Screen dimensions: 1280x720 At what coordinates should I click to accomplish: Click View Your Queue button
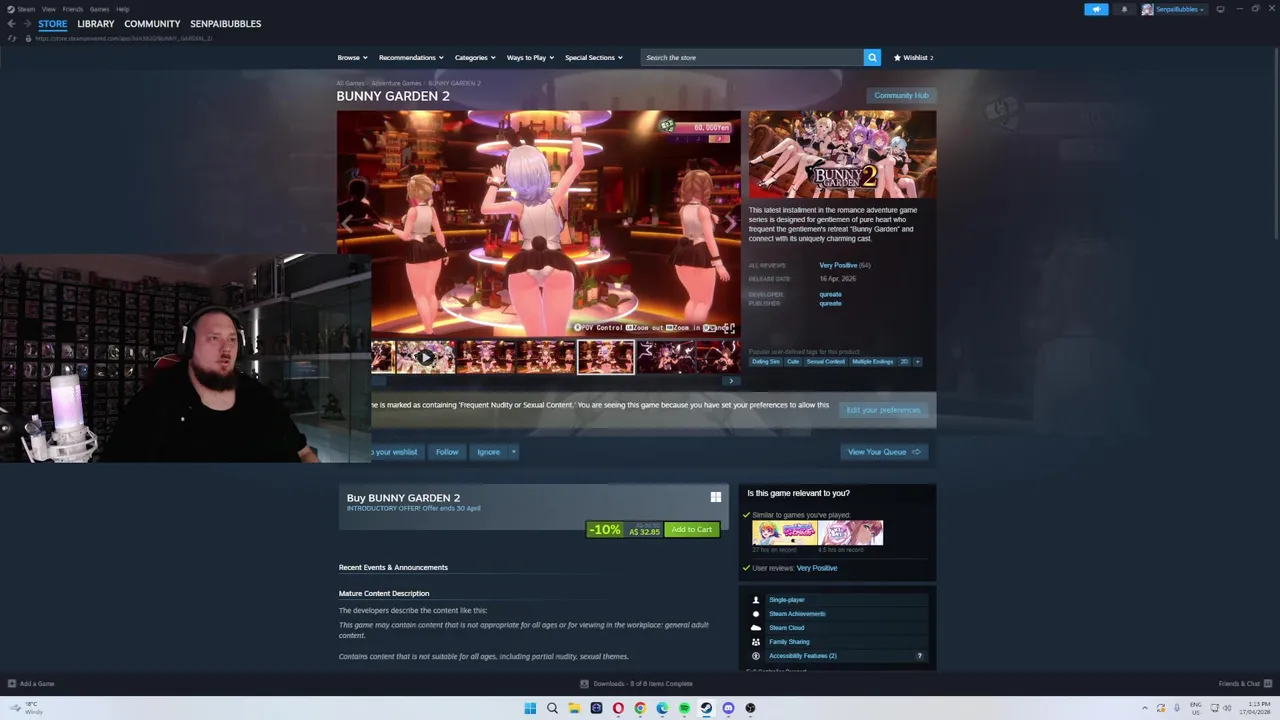coord(884,452)
